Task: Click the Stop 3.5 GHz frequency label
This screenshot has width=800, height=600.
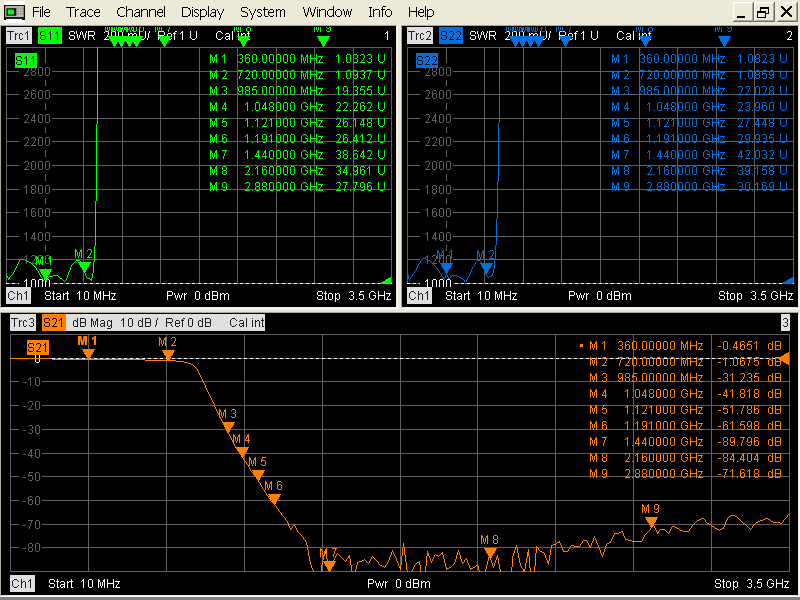Action: (x=750, y=584)
